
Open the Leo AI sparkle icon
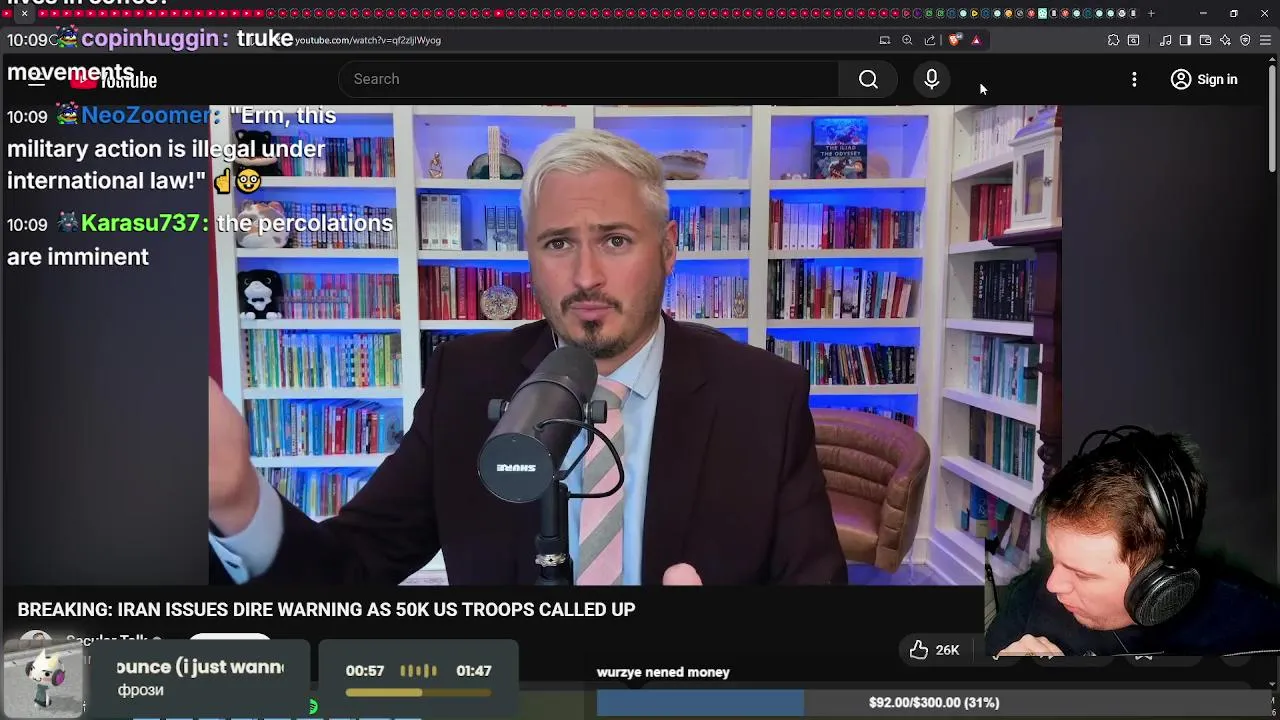click(x=1225, y=40)
